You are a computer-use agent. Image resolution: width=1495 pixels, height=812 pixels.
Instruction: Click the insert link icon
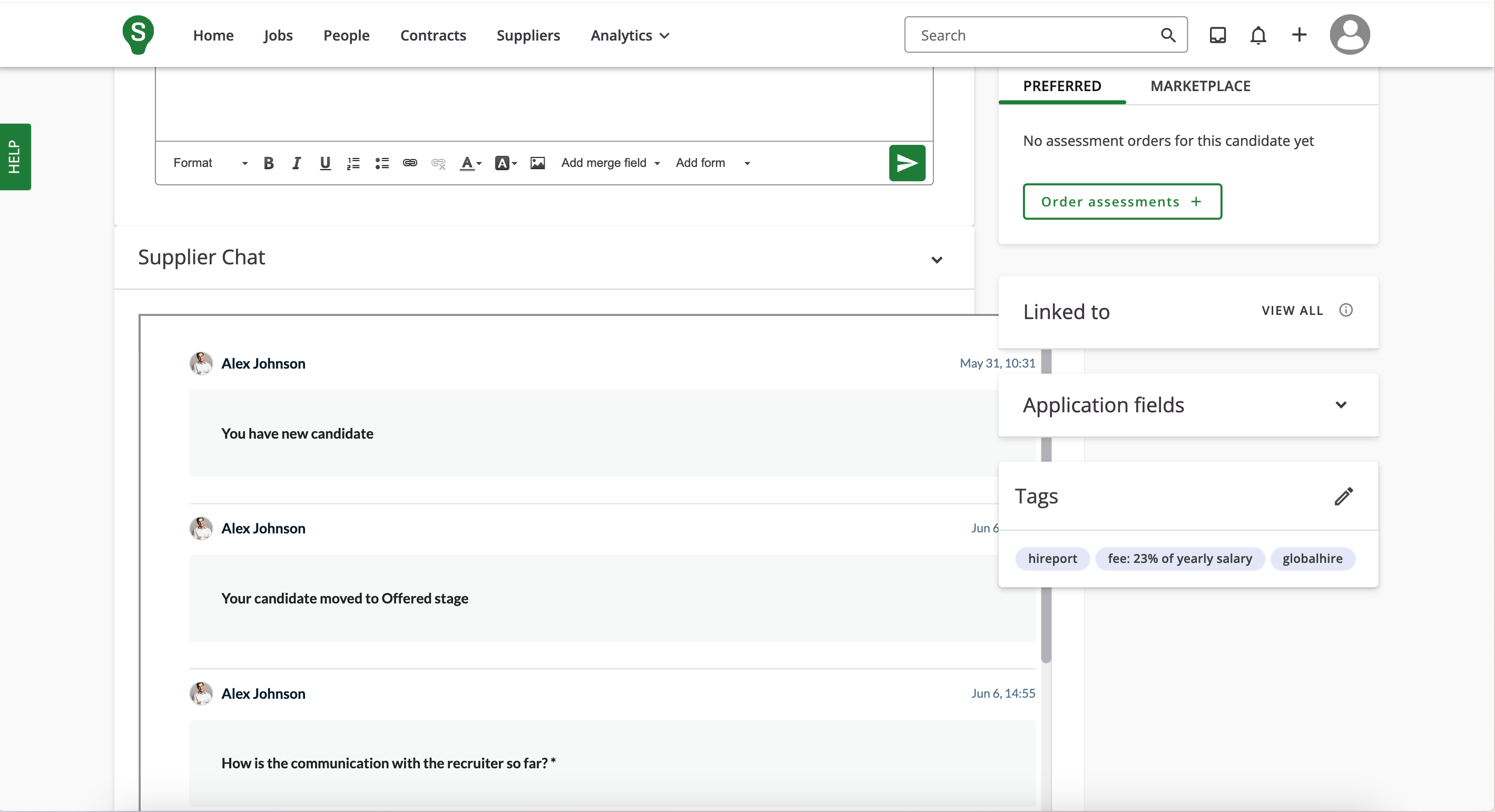pos(410,163)
